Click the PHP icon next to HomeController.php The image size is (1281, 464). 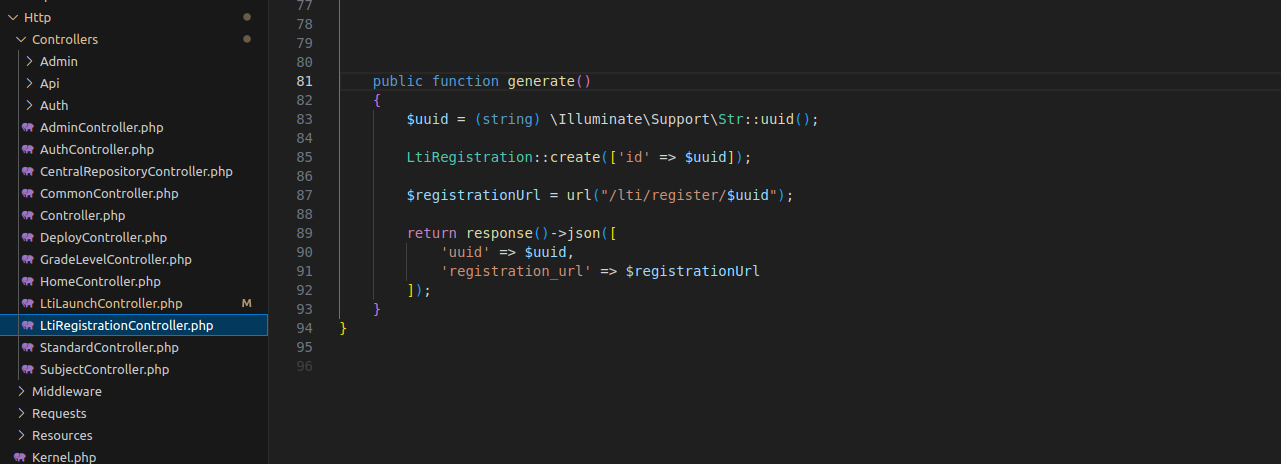click(28, 282)
